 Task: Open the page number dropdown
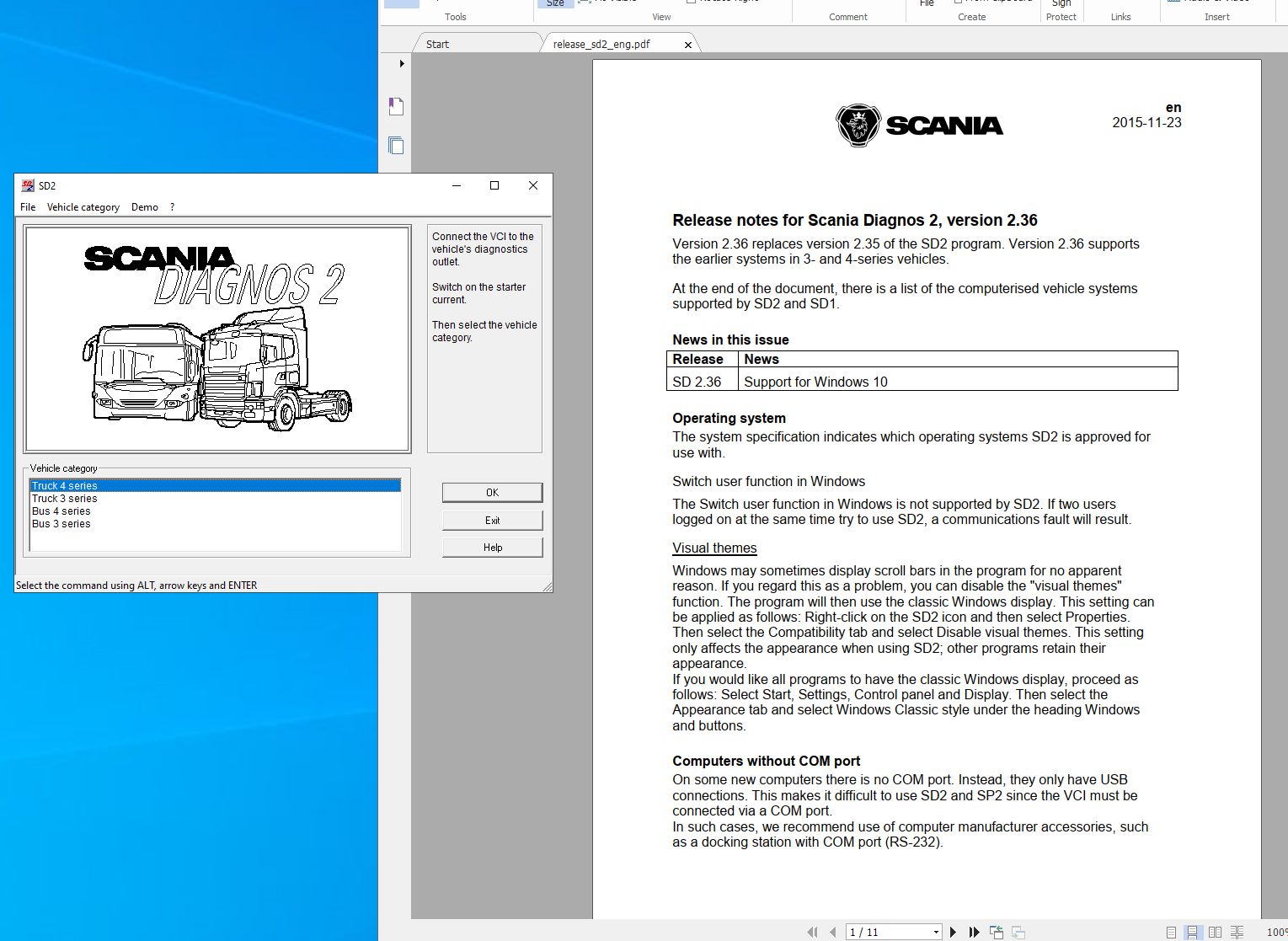(935, 932)
